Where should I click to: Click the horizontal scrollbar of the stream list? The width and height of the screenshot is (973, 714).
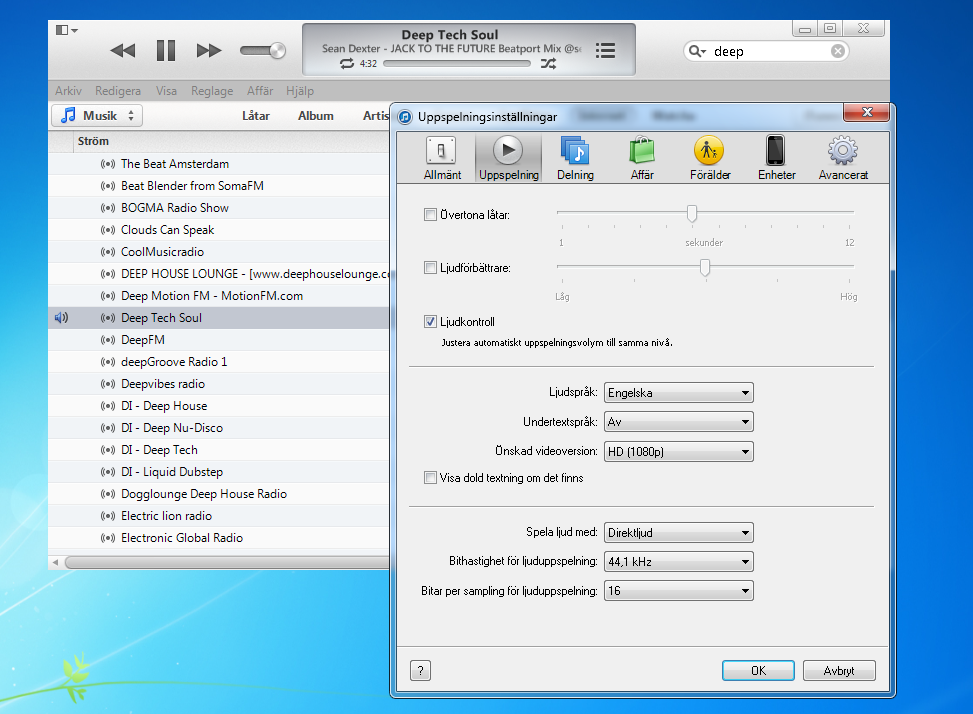(x=226, y=562)
